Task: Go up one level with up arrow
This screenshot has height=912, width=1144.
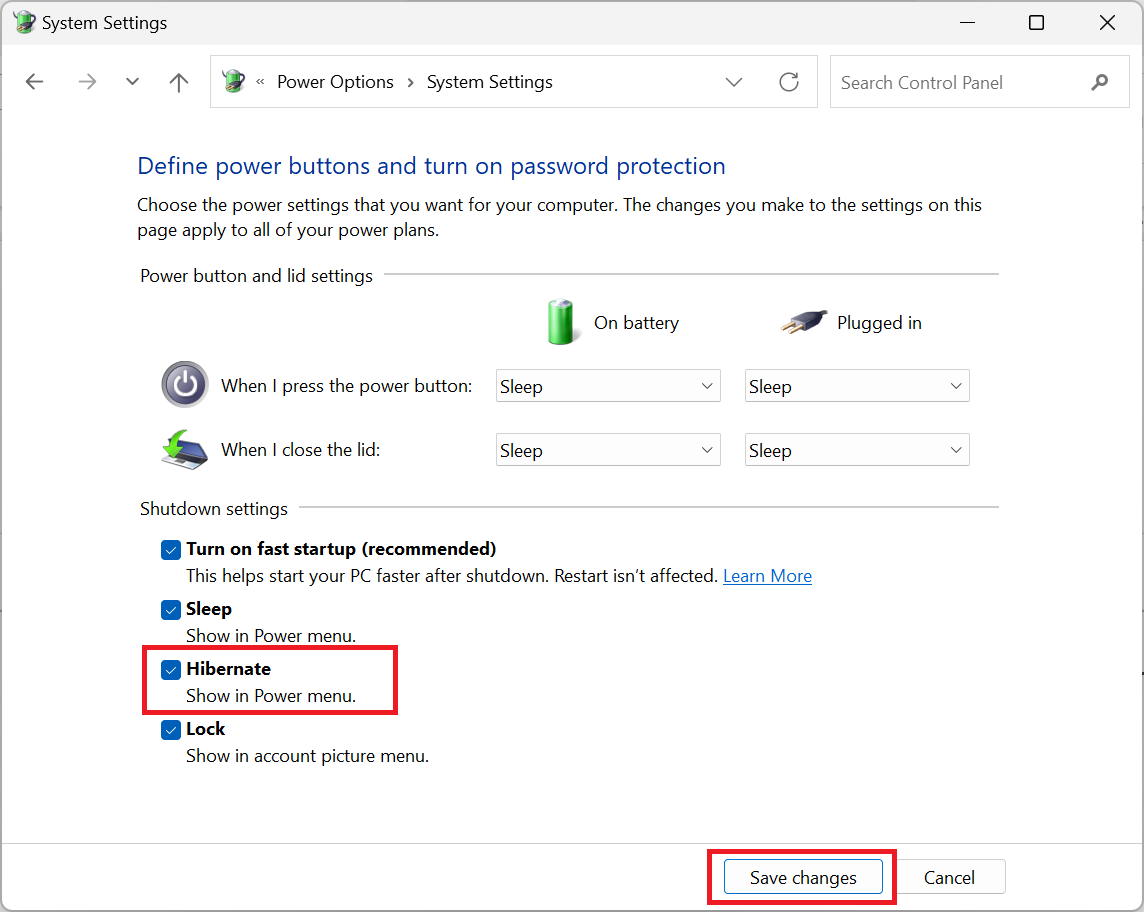Action: point(179,82)
